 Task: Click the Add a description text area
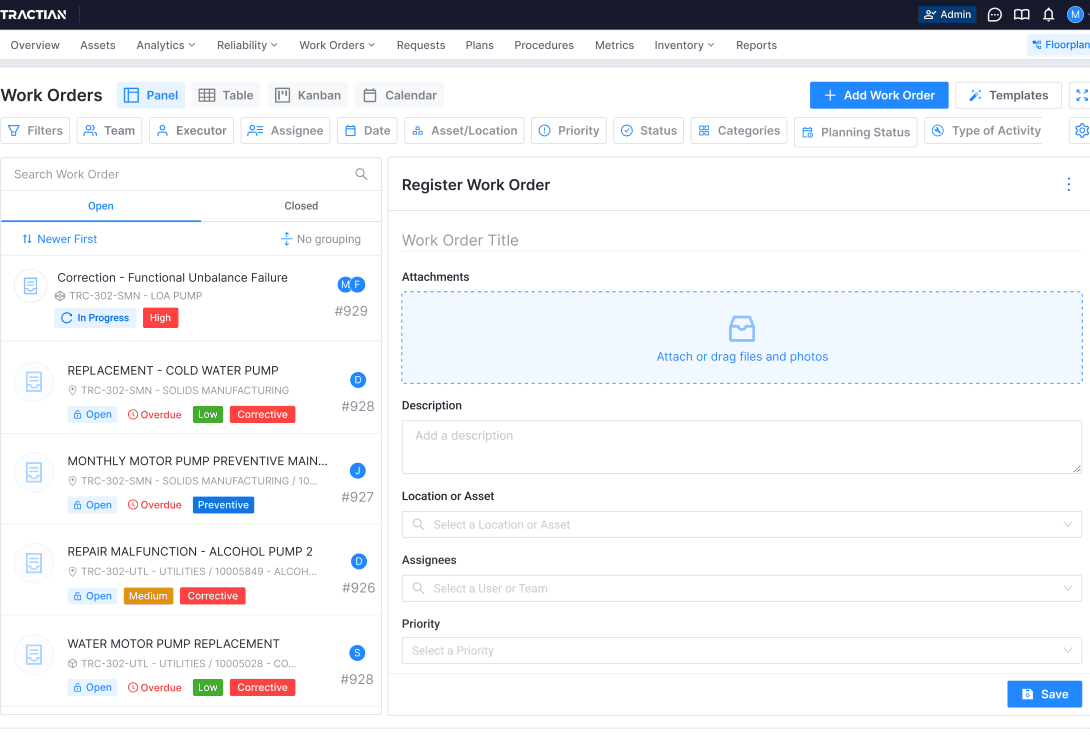[742, 448]
